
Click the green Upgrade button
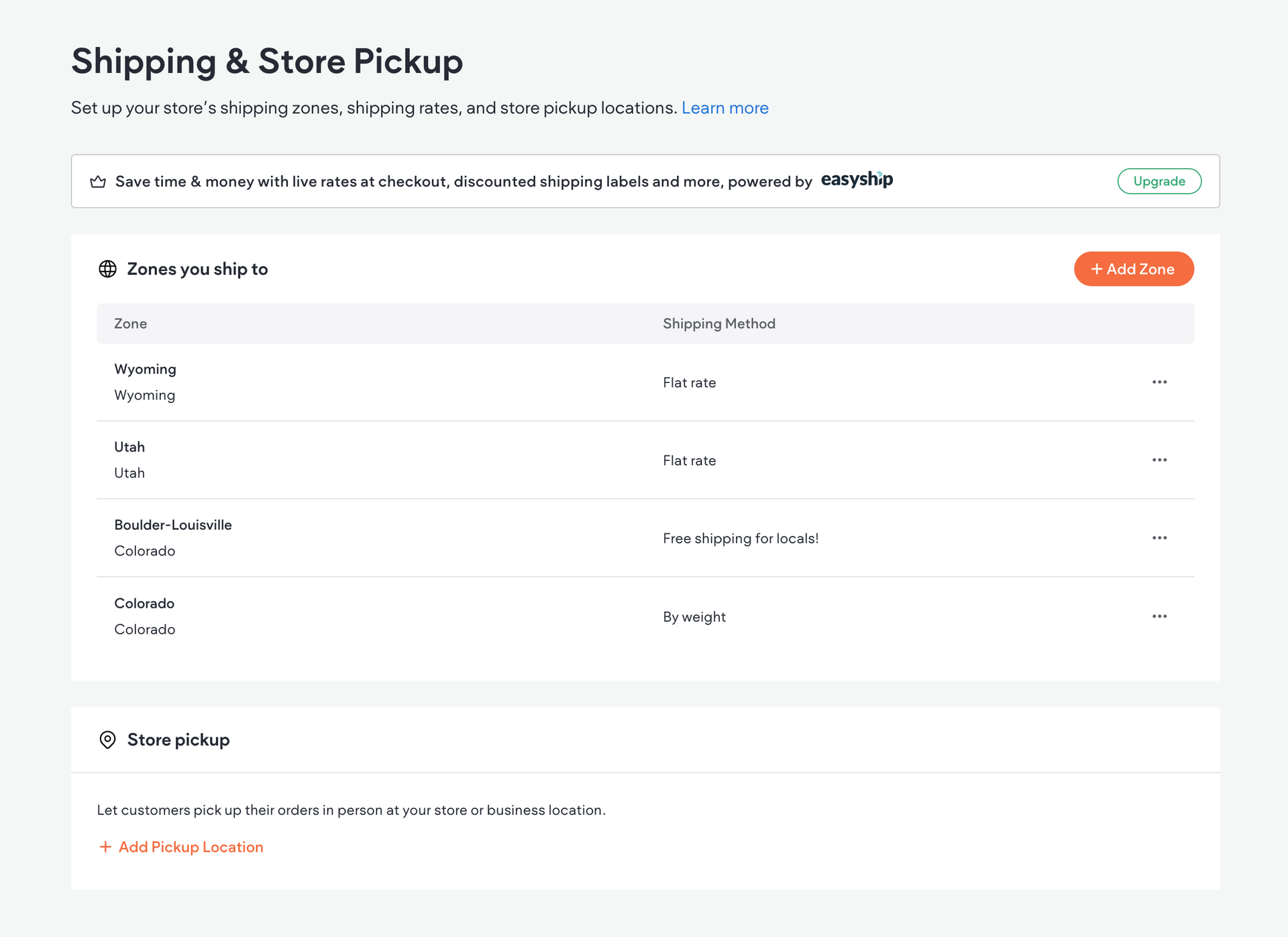point(1159,181)
